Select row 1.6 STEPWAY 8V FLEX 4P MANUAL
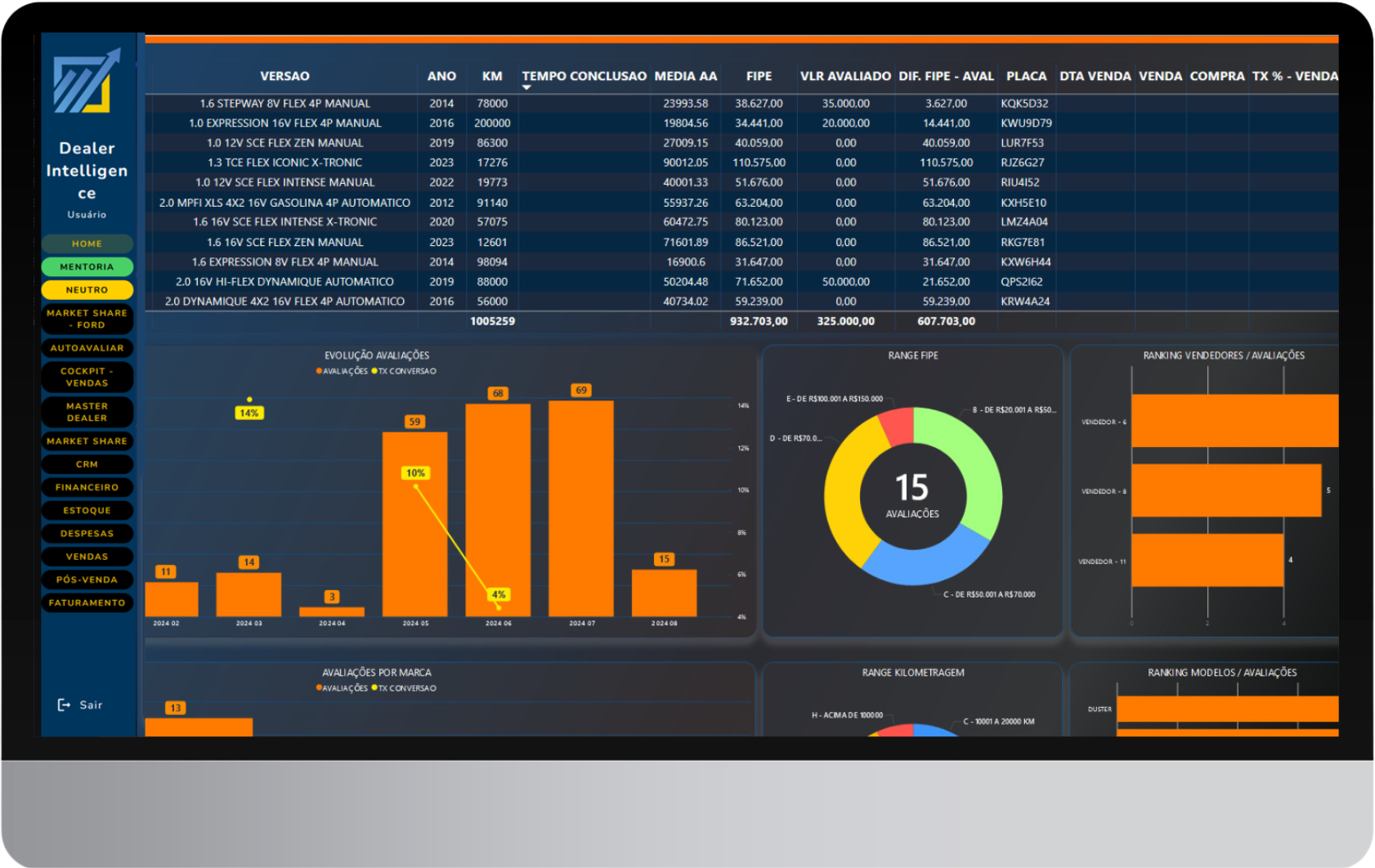Image resolution: width=1375 pixels, height=868 pixels. 742,104
